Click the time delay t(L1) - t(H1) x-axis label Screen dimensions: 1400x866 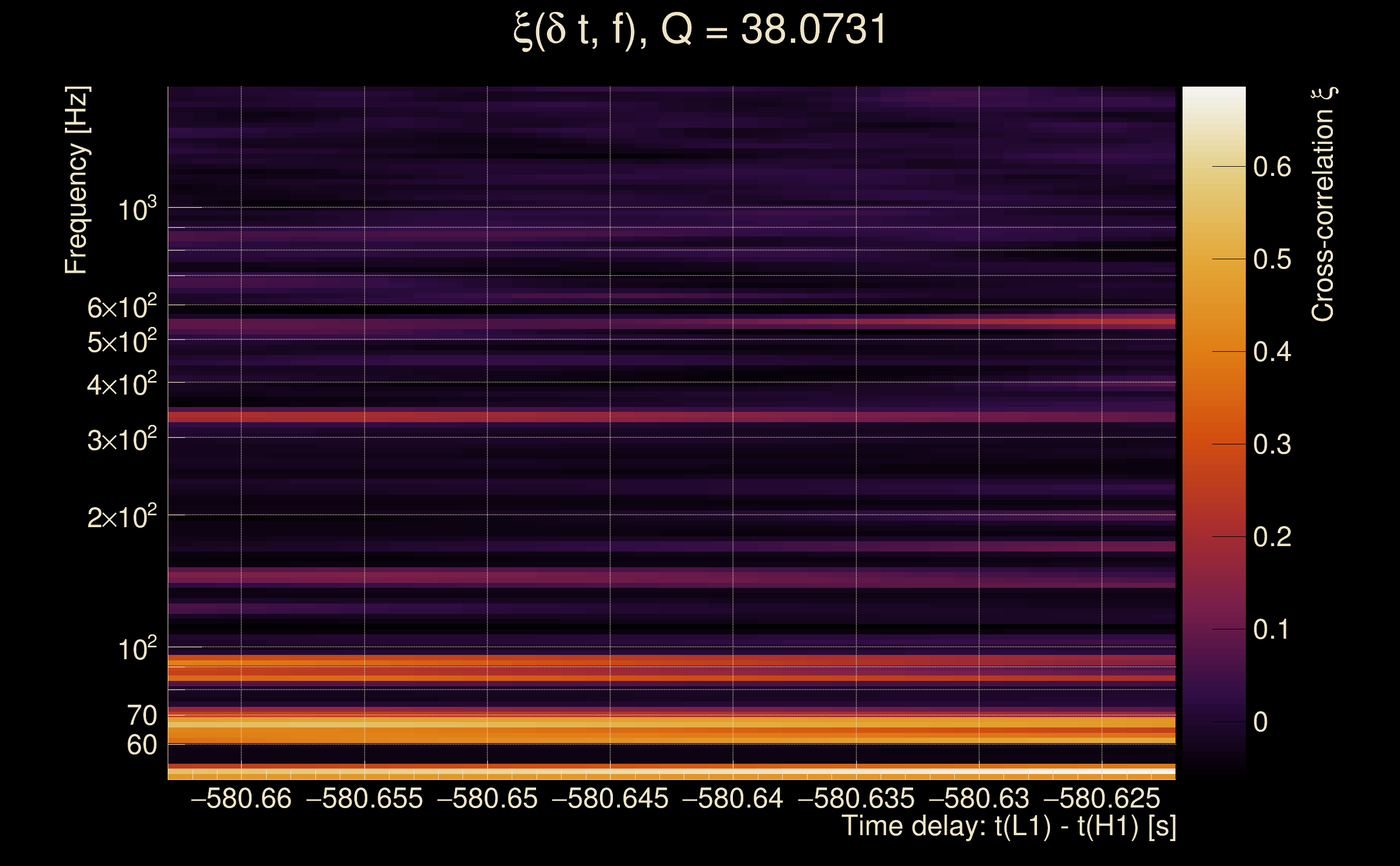(1008, 826)
